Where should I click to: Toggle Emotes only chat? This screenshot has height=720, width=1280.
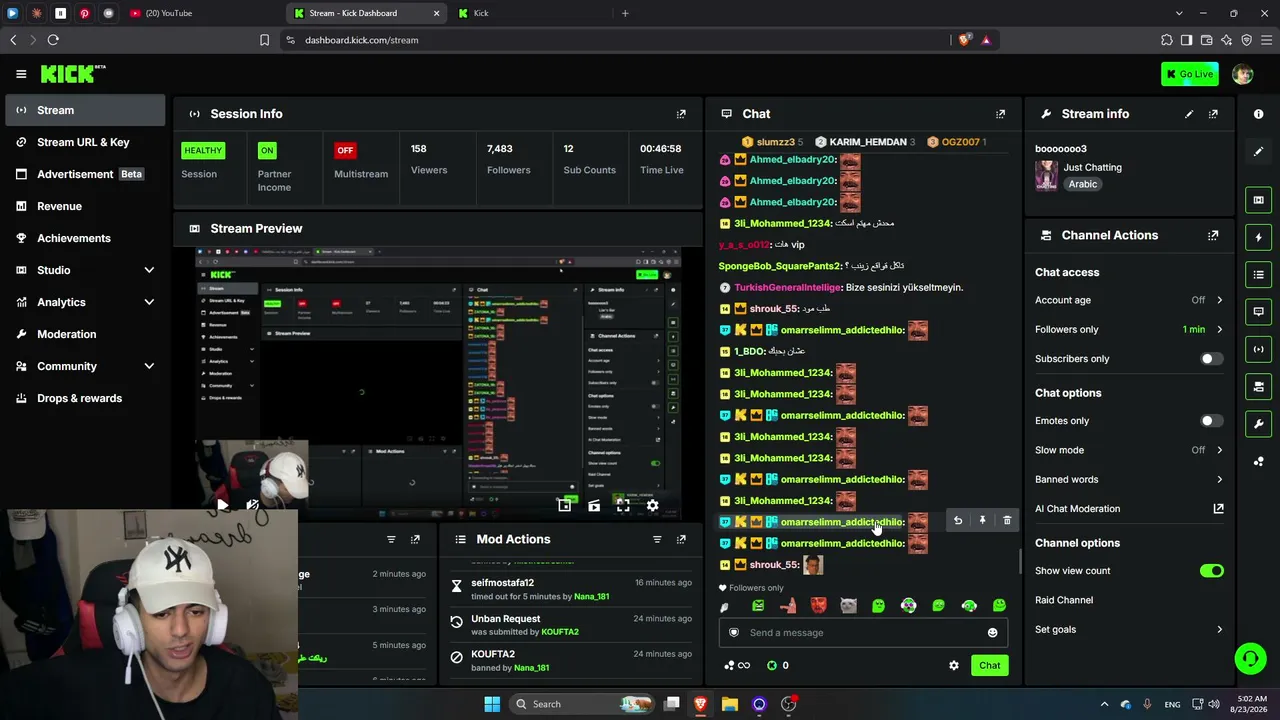tap(1211, 421)
